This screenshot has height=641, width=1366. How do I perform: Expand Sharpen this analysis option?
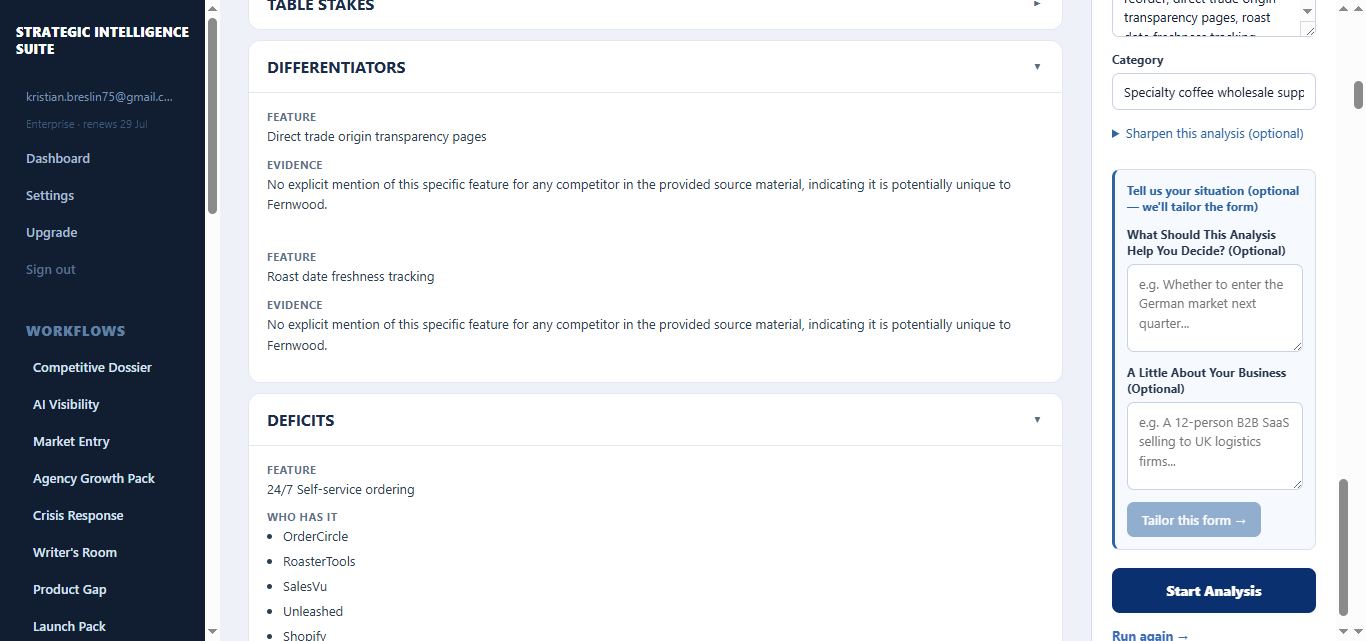tap(1208, 133)
